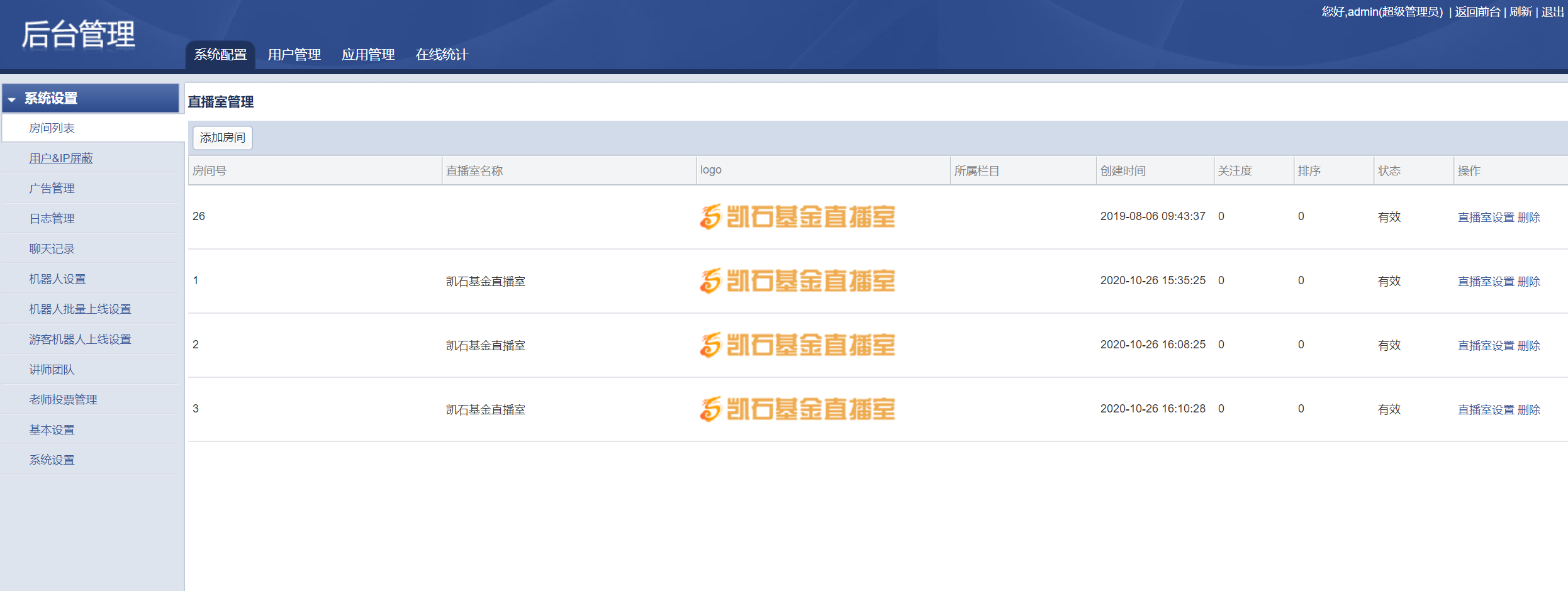Screen dimensions: 1568x591
Task: Open 直播室设置 for room 1
Action: click(1486, 281)
